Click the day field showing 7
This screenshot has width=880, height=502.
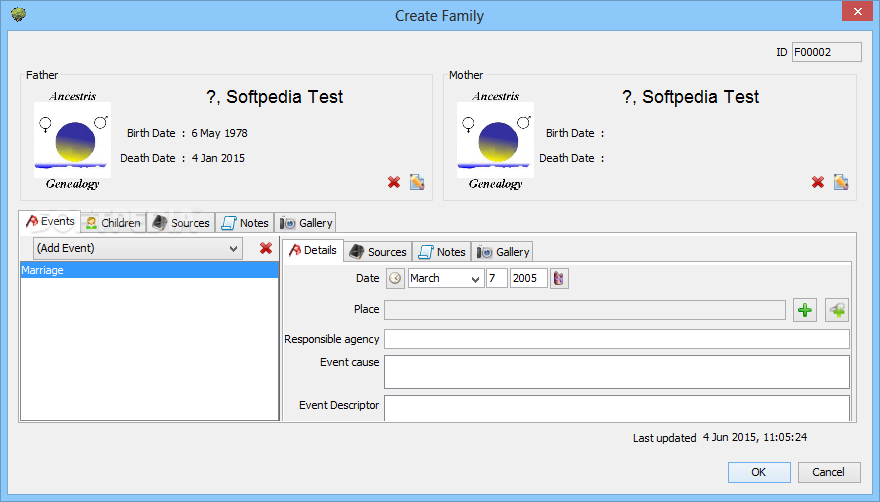click(497, 279)
